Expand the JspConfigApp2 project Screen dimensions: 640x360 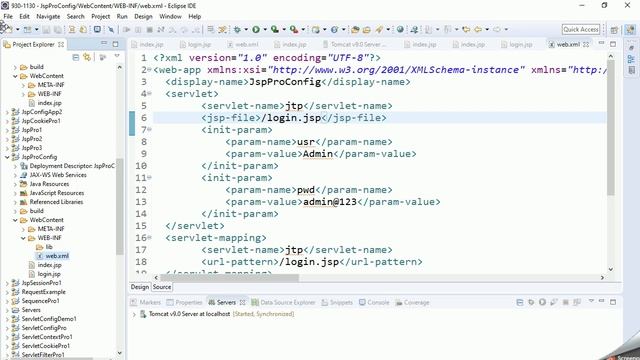click(x=7, y=112)
